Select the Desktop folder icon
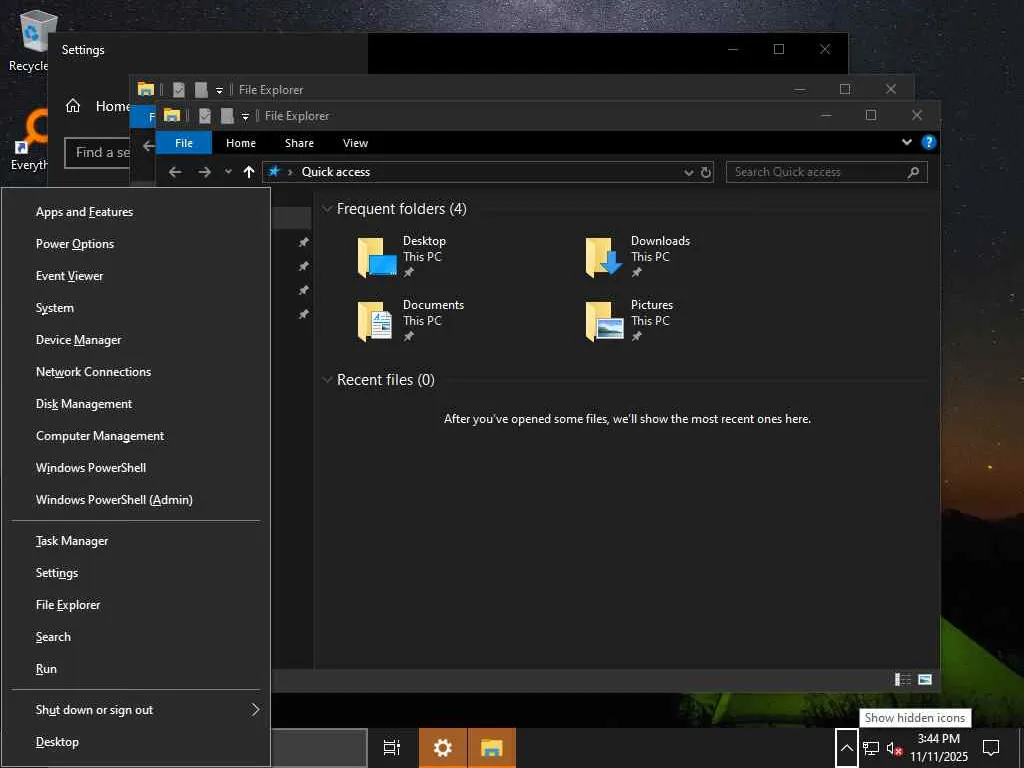The image size is (1024, 768). click(377, 257)
